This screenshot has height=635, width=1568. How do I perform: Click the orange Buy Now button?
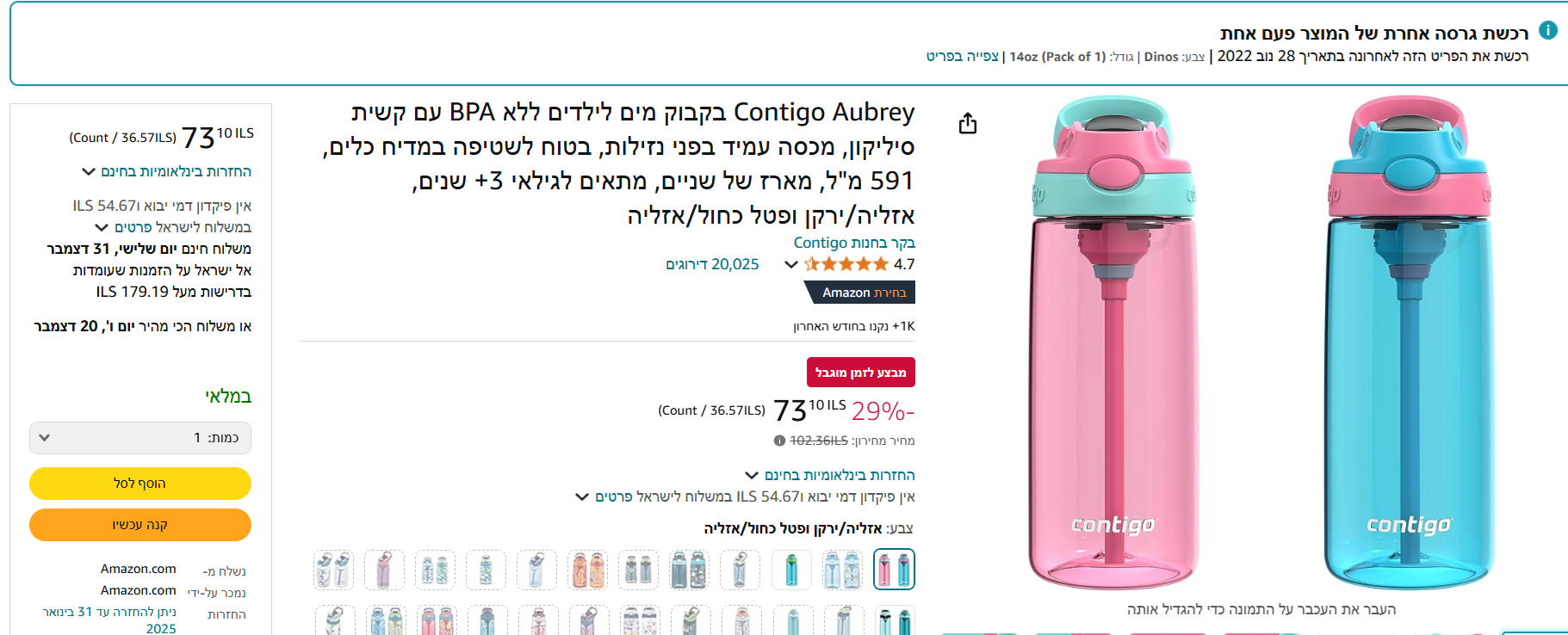tap(140, 525)
